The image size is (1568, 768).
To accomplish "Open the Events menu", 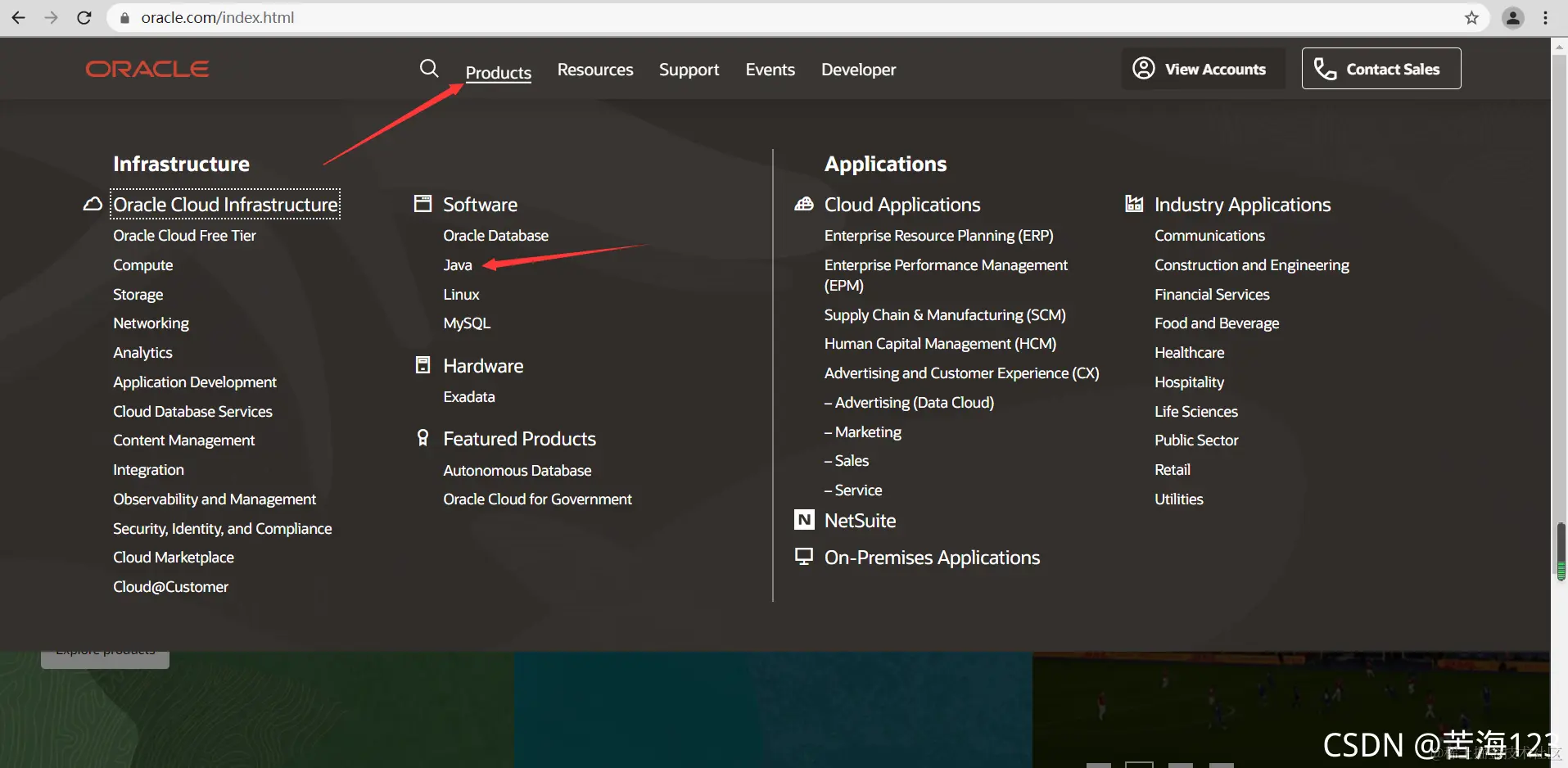I will 770,70.
